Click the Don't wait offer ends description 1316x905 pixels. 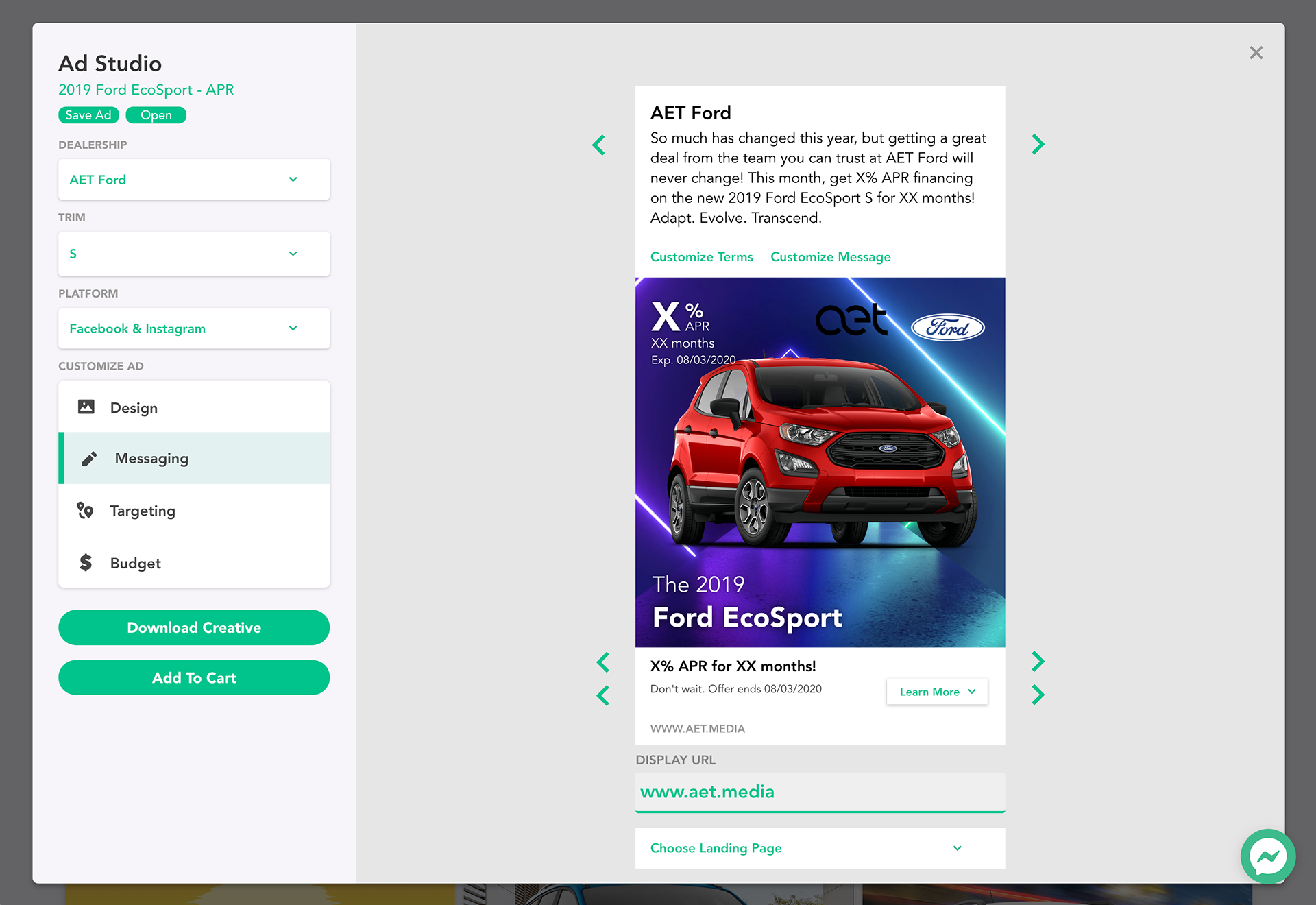coord(735,689)
